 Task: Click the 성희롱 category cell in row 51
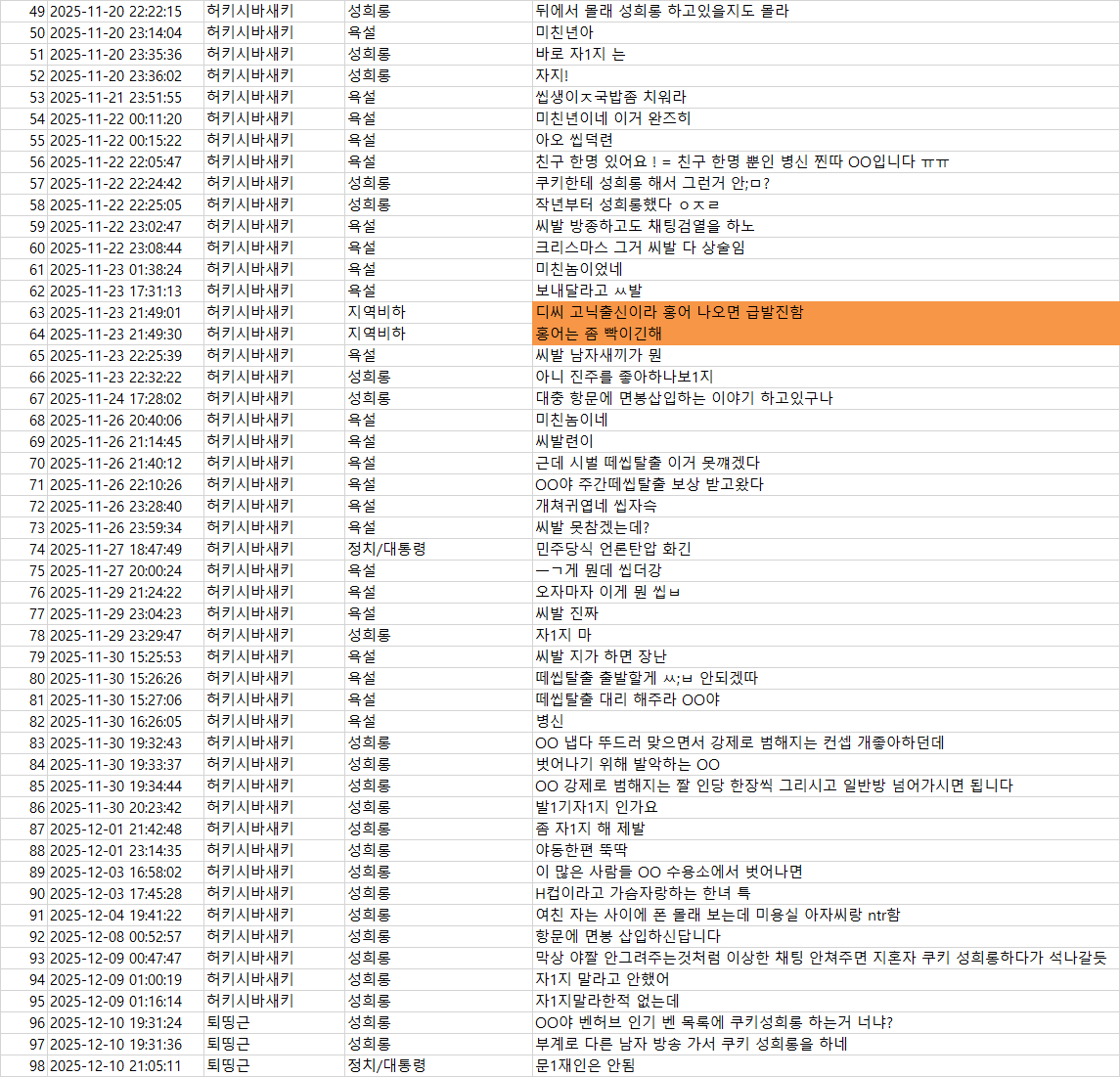point(437,54)
